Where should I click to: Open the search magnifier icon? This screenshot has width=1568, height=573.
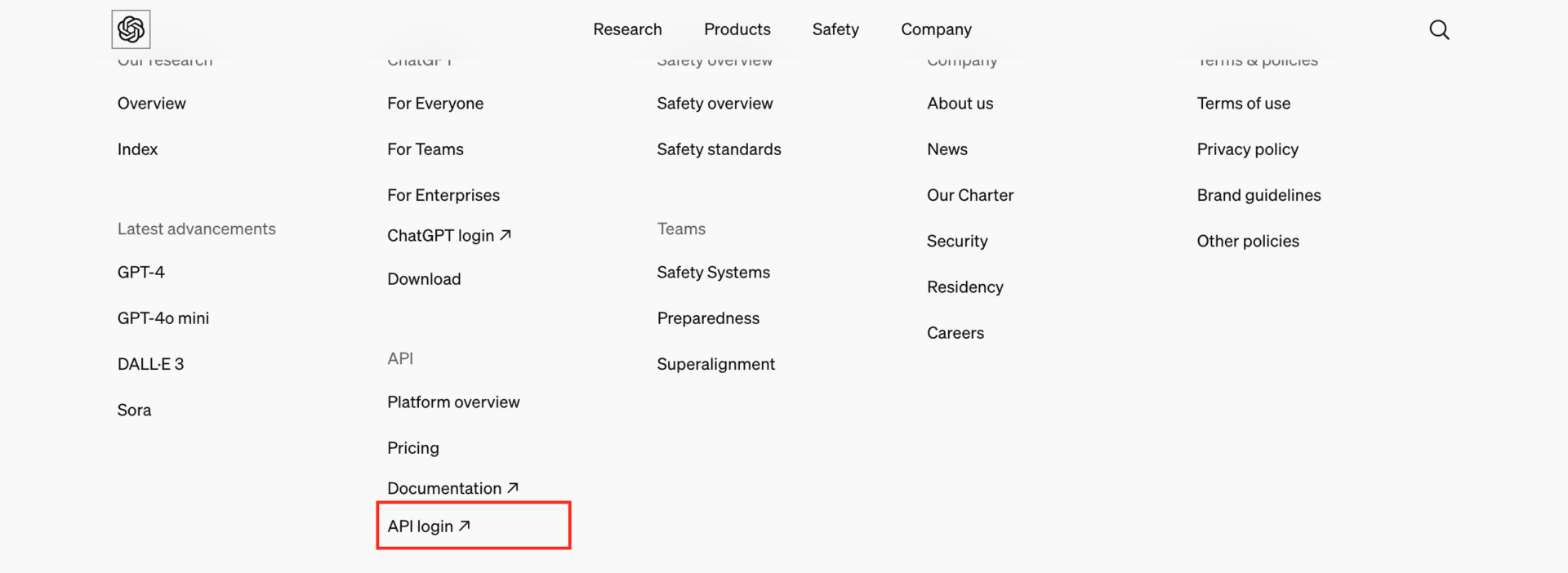(x=1439, y=30)
